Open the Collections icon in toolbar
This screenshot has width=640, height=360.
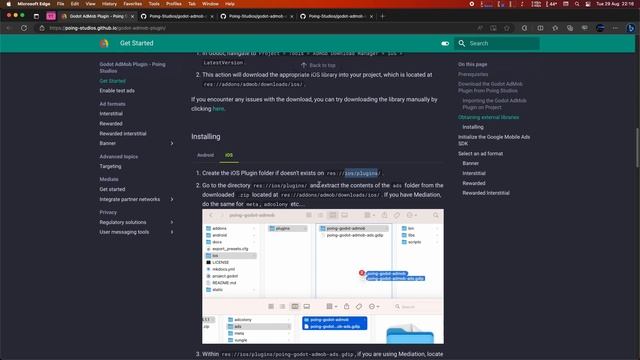point(570,28)
